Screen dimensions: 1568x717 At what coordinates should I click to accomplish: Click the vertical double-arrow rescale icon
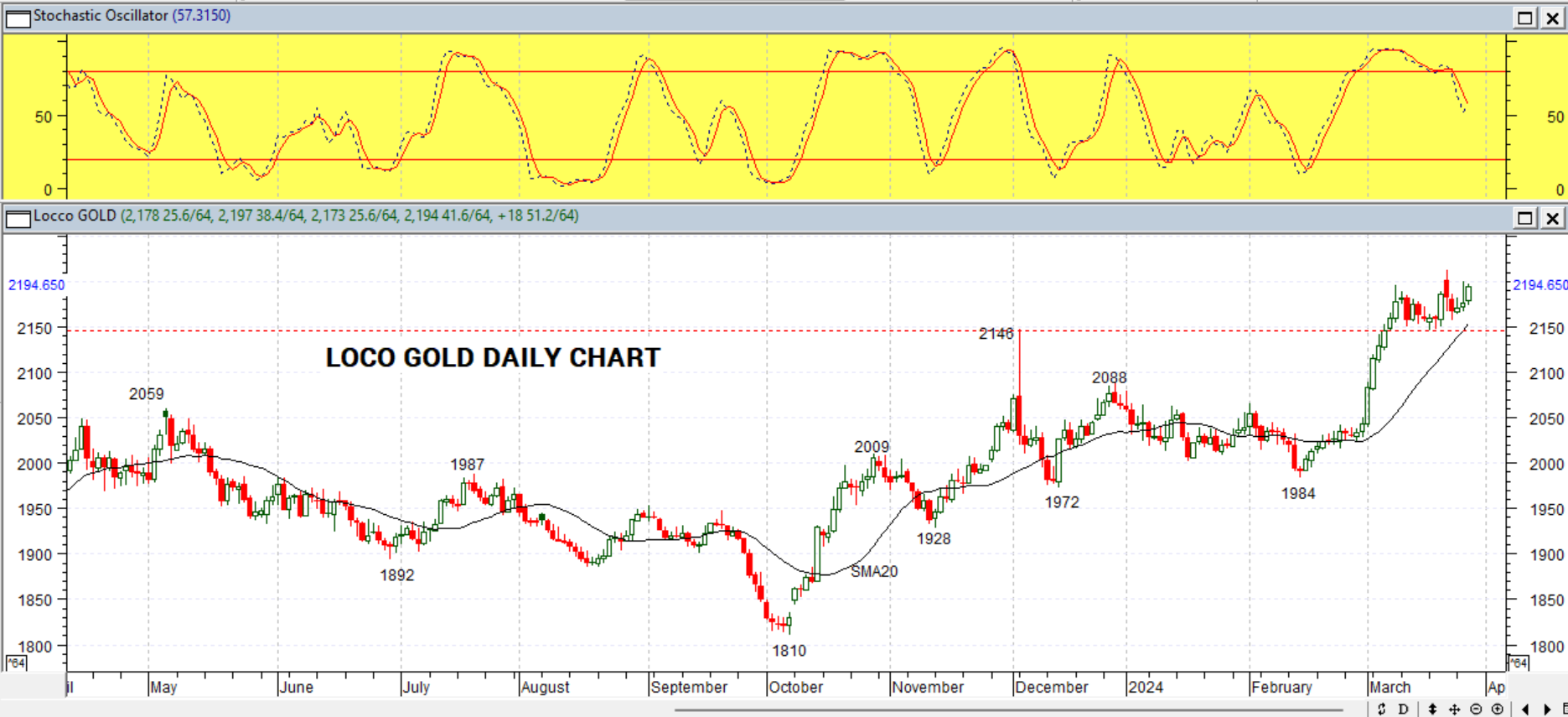1432,709
